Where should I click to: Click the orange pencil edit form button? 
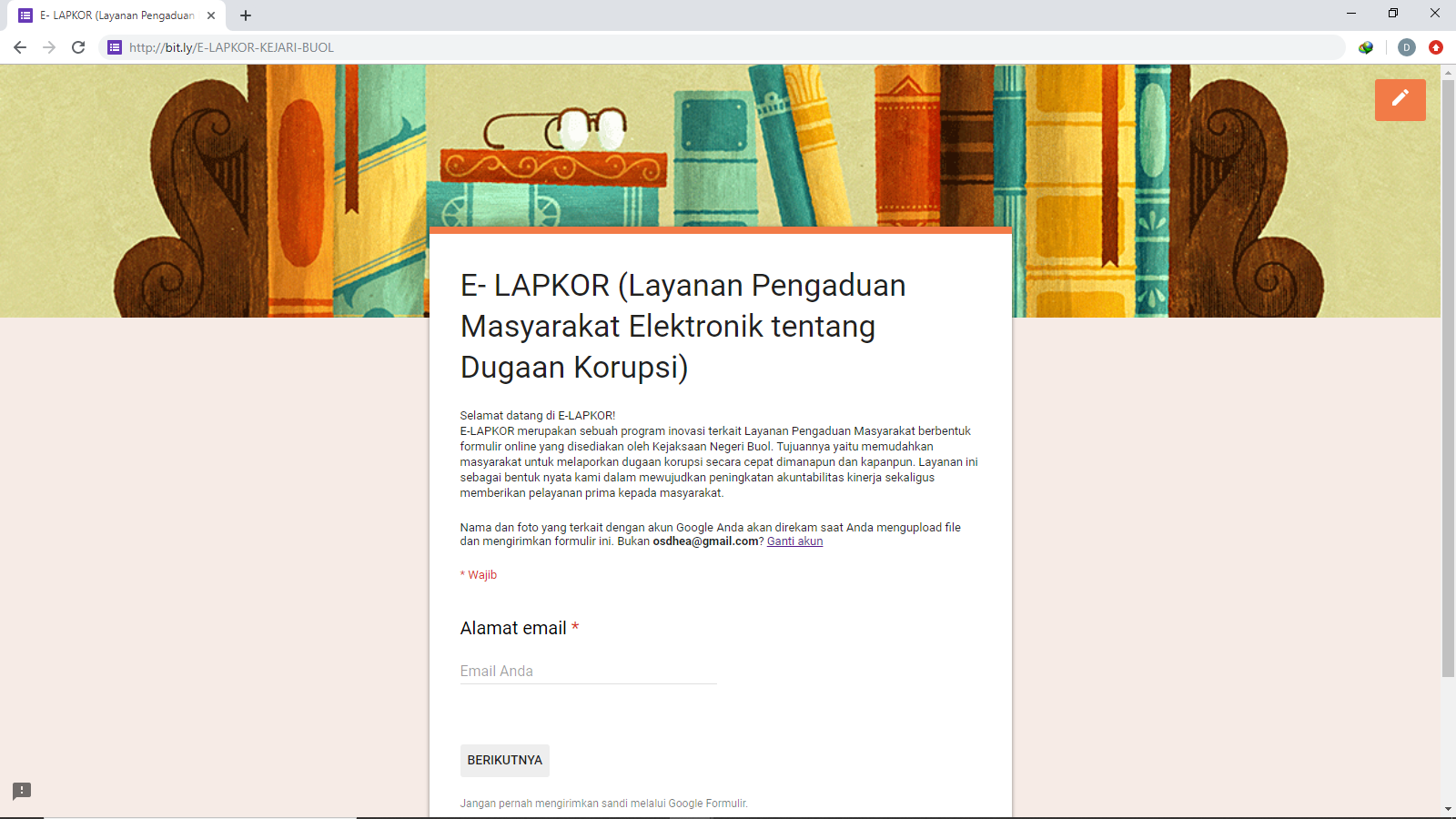point(1400,99)
